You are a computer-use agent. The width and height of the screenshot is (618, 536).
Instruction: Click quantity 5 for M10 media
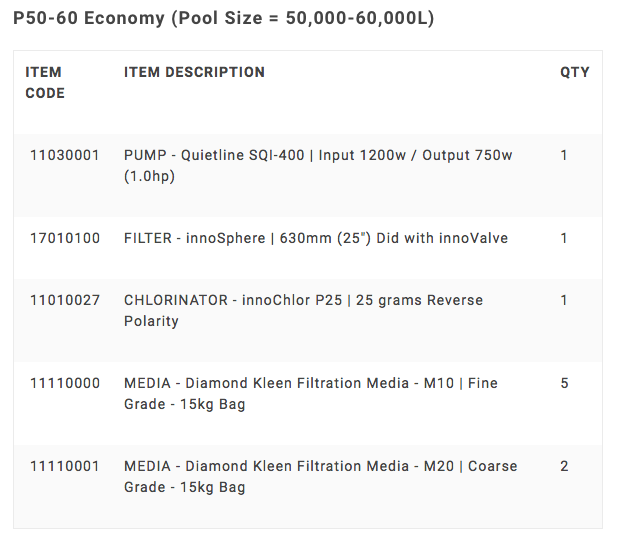[x=564, y=383]
